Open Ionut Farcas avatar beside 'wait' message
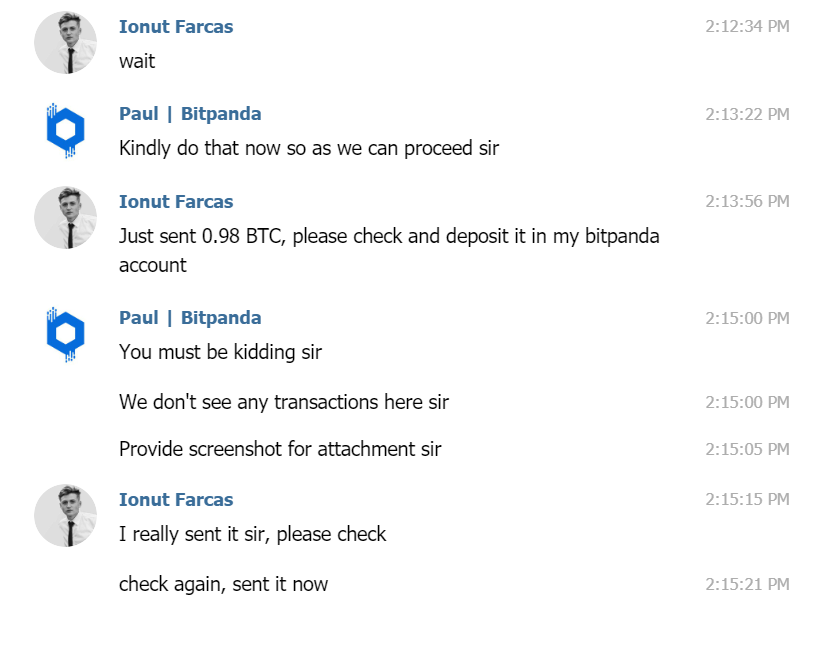The image size is (837, 661). (66, 43)
